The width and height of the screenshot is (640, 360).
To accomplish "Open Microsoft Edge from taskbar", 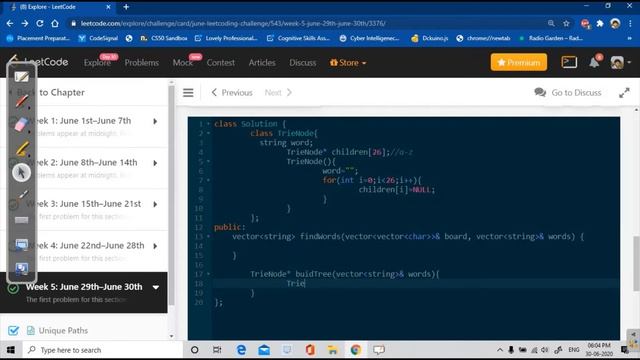I will click(241, 350).
